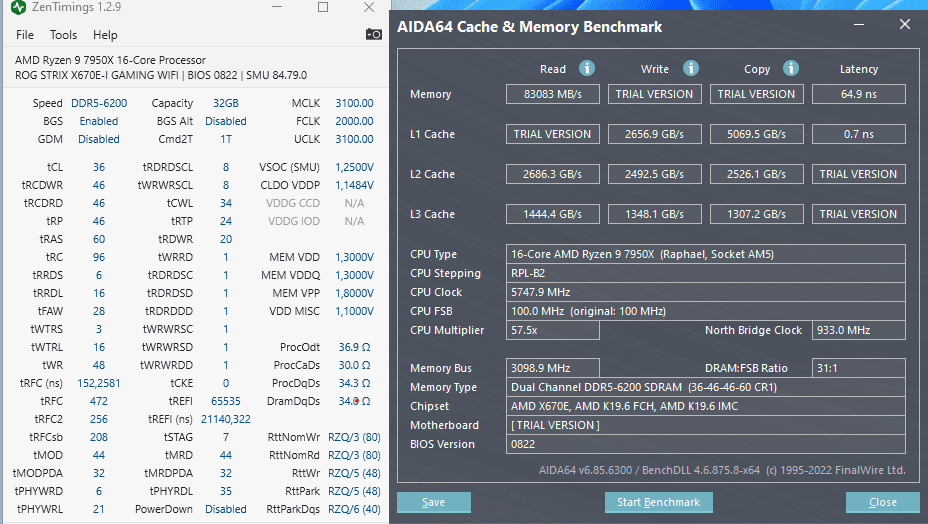Click L1 Cache Copy 5069.5 GB/s
Viewport: 928px width, 524px height.
(x=756, y=134)
